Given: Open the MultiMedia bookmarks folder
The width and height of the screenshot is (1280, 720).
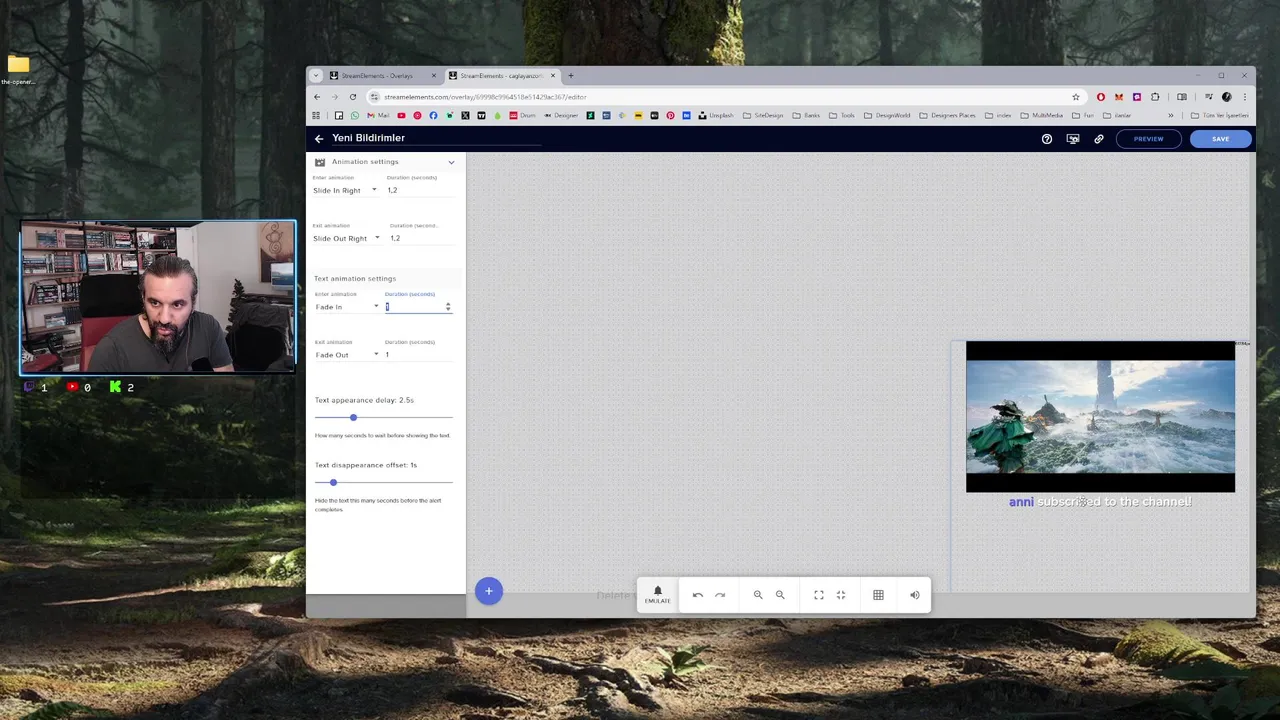Looking at the screenshot, I should [1041, 116].
